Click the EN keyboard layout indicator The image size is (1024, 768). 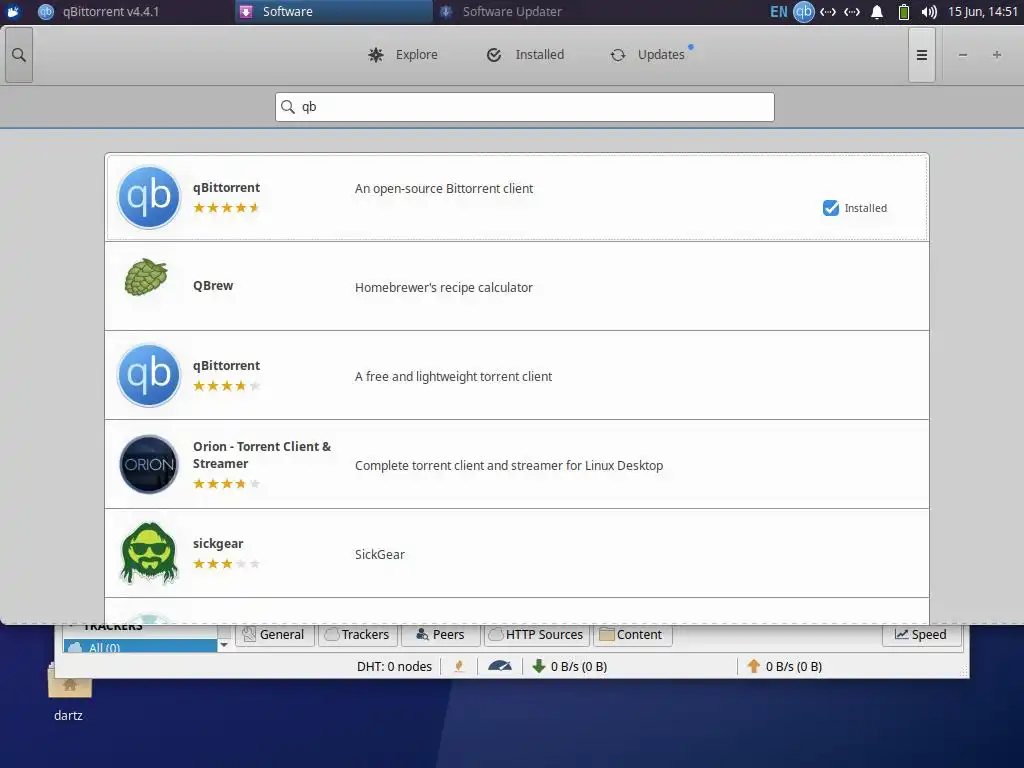tap(778, 12)
